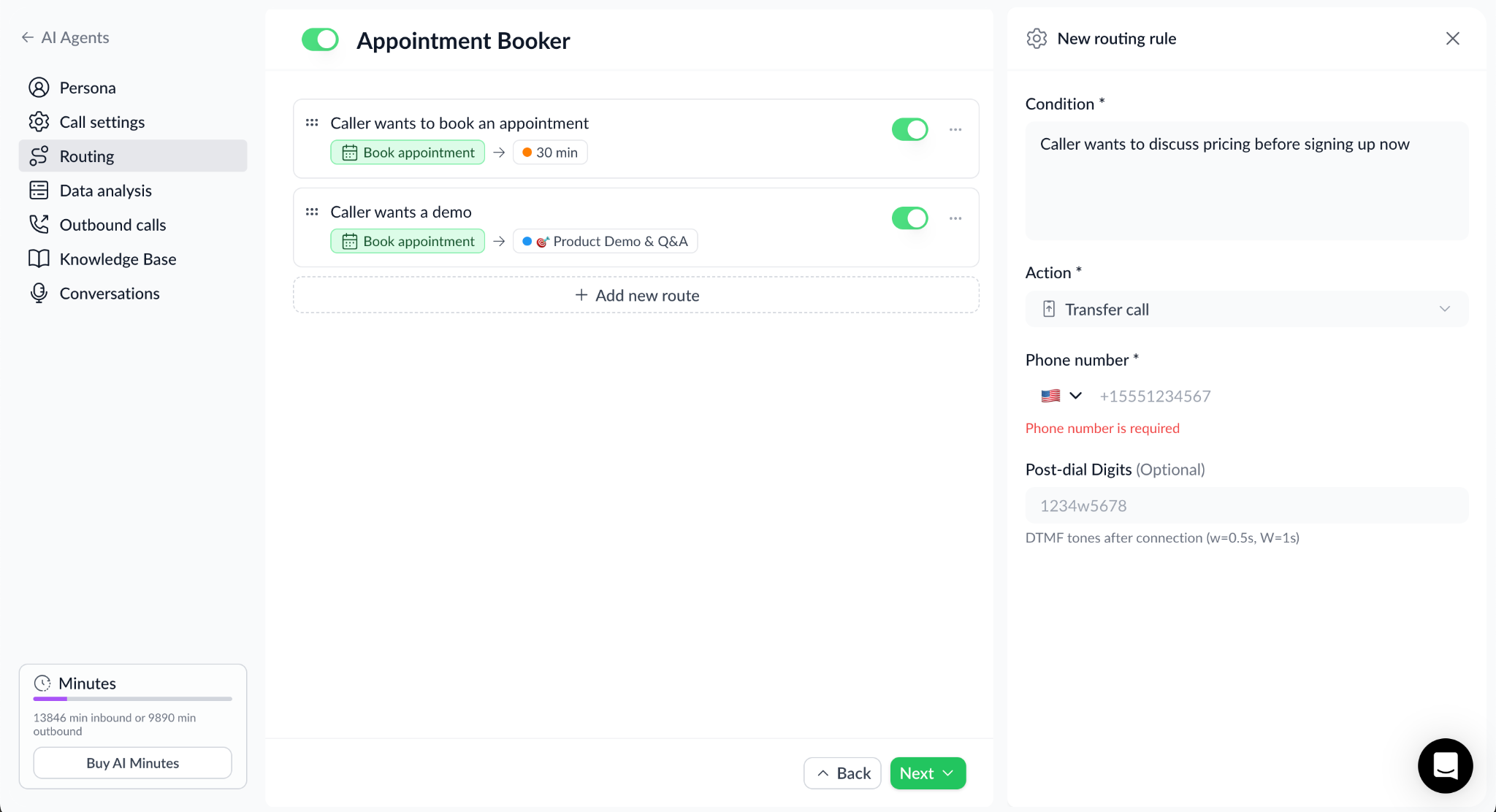
Task: Expand the Action dropdown showing Transfer call
Action: (1247, 309)
